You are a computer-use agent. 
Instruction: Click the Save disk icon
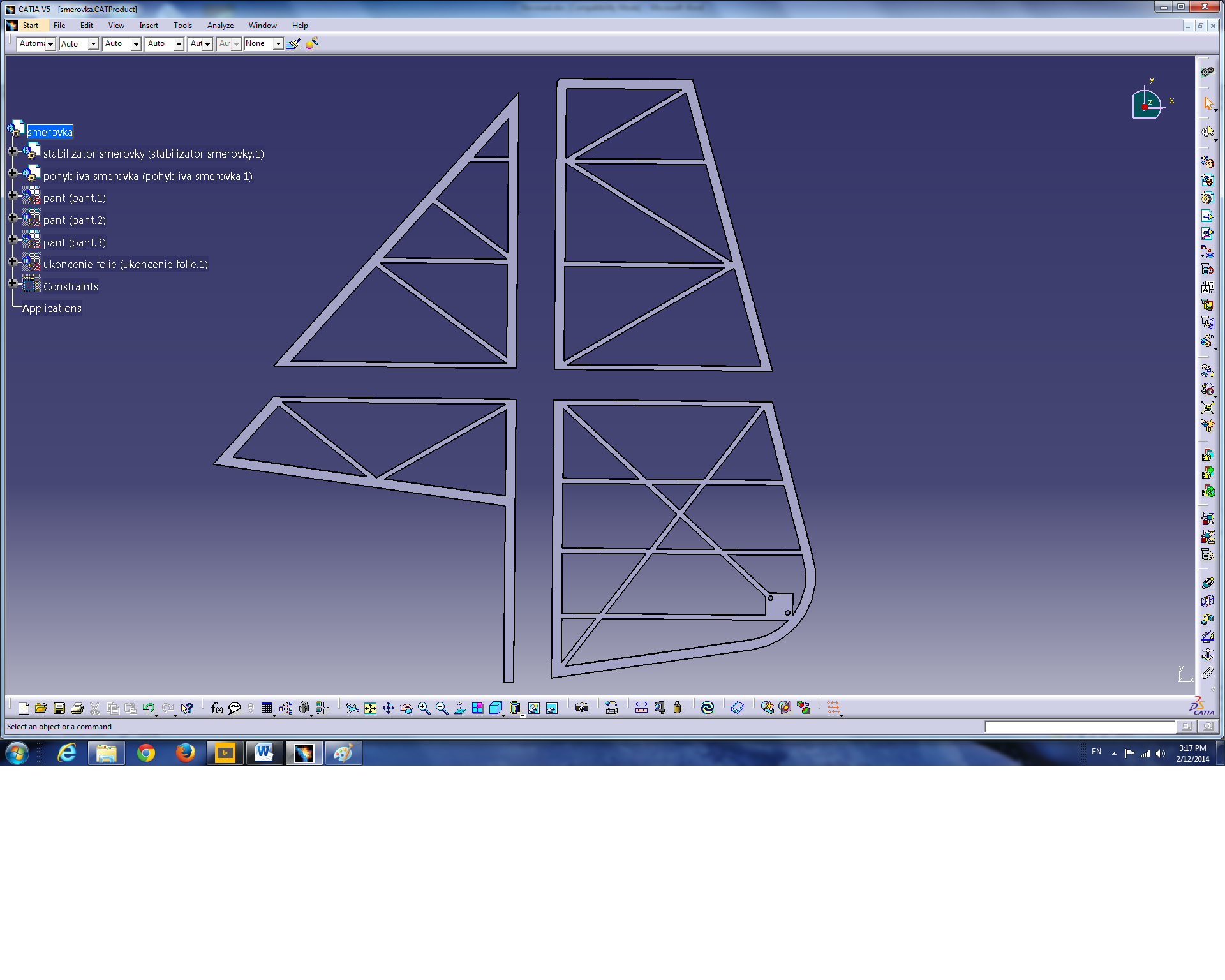(59, 708)
